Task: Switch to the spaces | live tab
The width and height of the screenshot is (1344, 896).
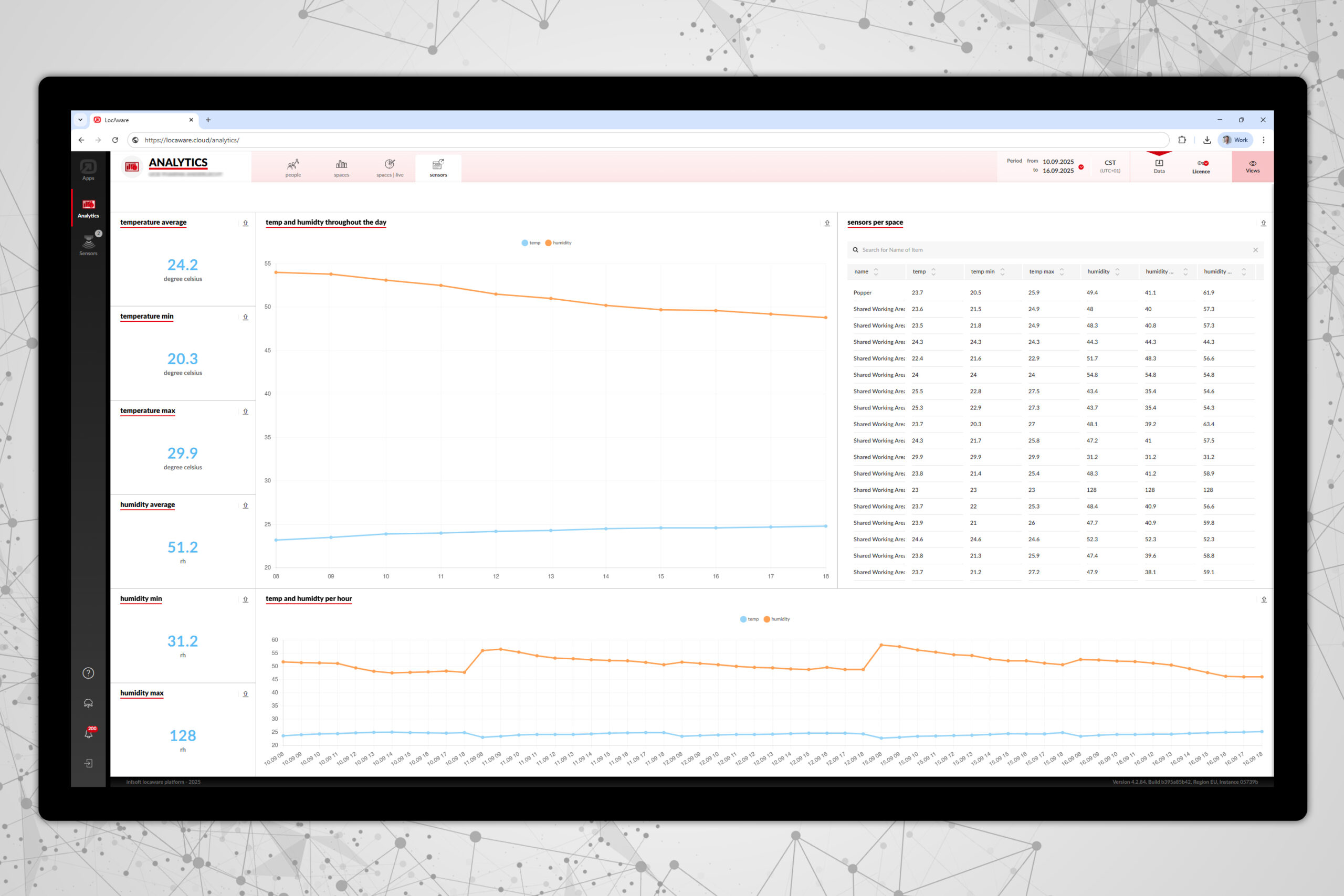Action: 390,168
